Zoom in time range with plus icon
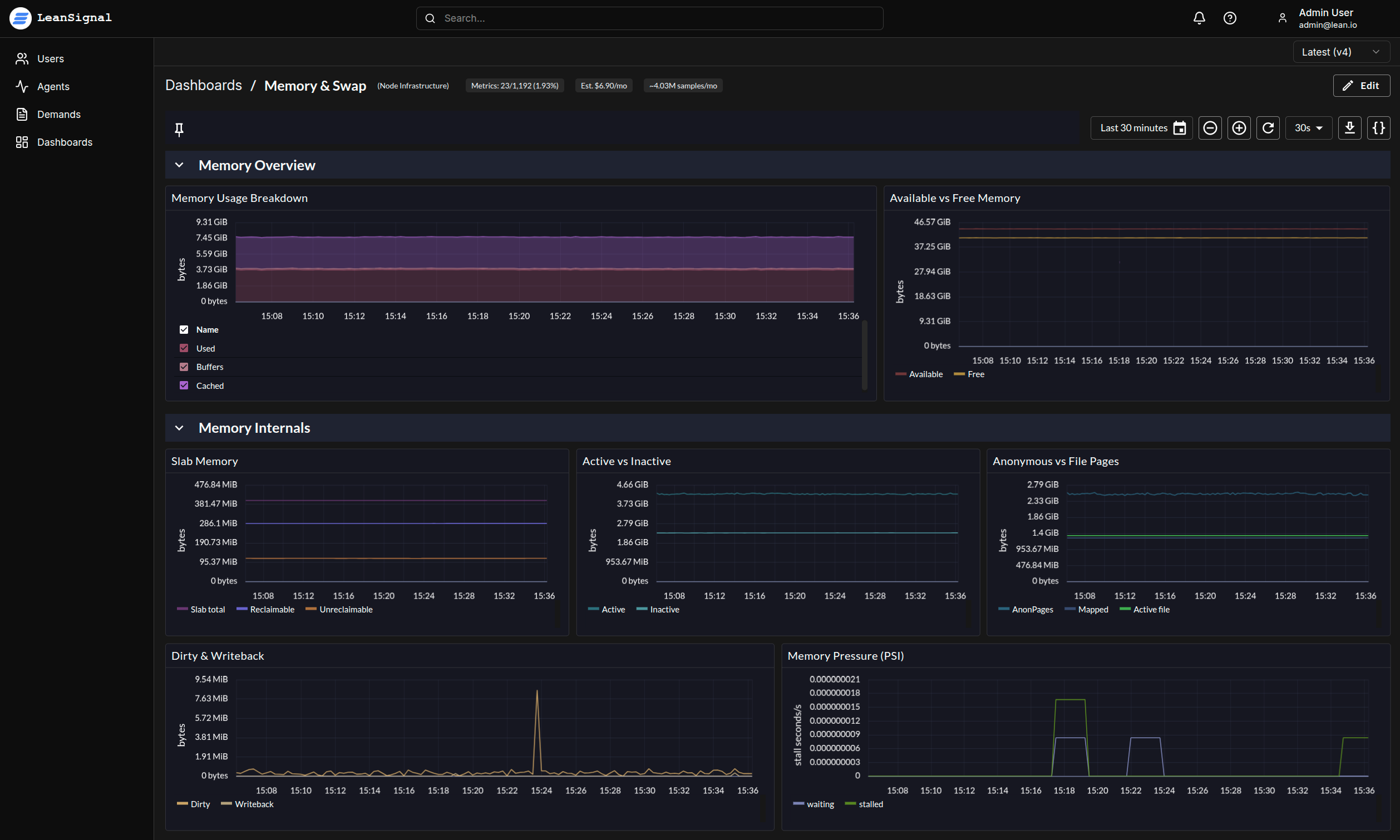The width and height of the screenshot is (1400, 840). [1239, 128]
